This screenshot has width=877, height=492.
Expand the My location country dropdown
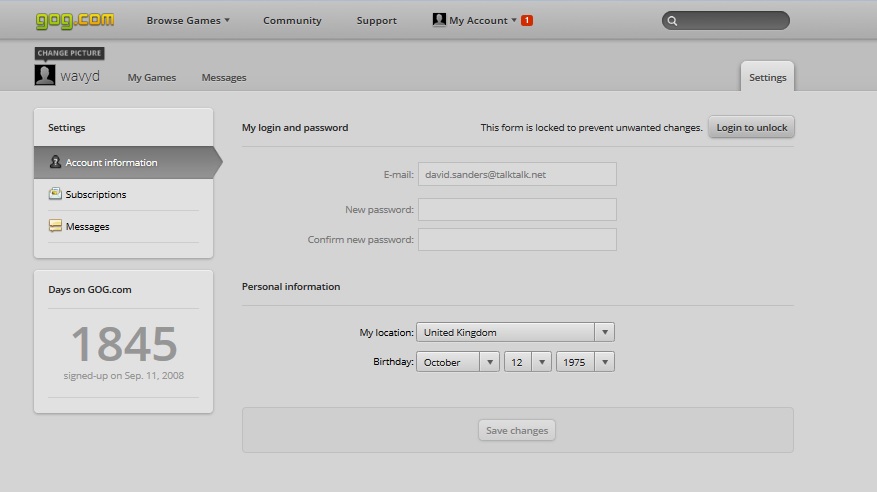[515, 332]
